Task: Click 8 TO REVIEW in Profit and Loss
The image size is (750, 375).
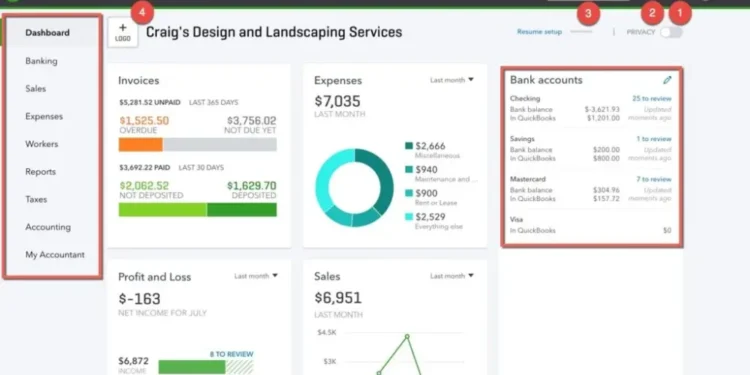Action: click(232, 354)
